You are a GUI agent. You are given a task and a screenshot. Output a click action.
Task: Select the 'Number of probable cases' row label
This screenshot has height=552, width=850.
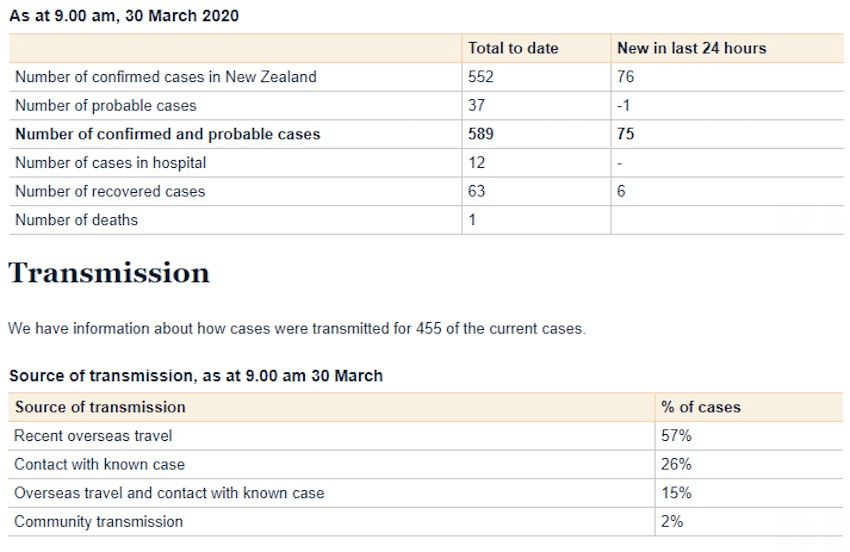(x=105, y=105)
